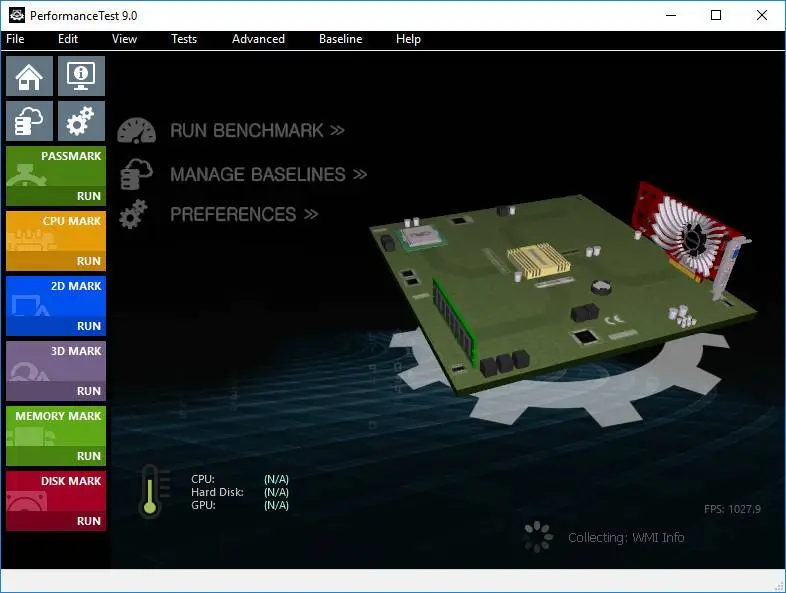Image resolution: width=786 pixels, height=593 pixels.
Task: Click the PREFERENCES link
Action: 244,215
